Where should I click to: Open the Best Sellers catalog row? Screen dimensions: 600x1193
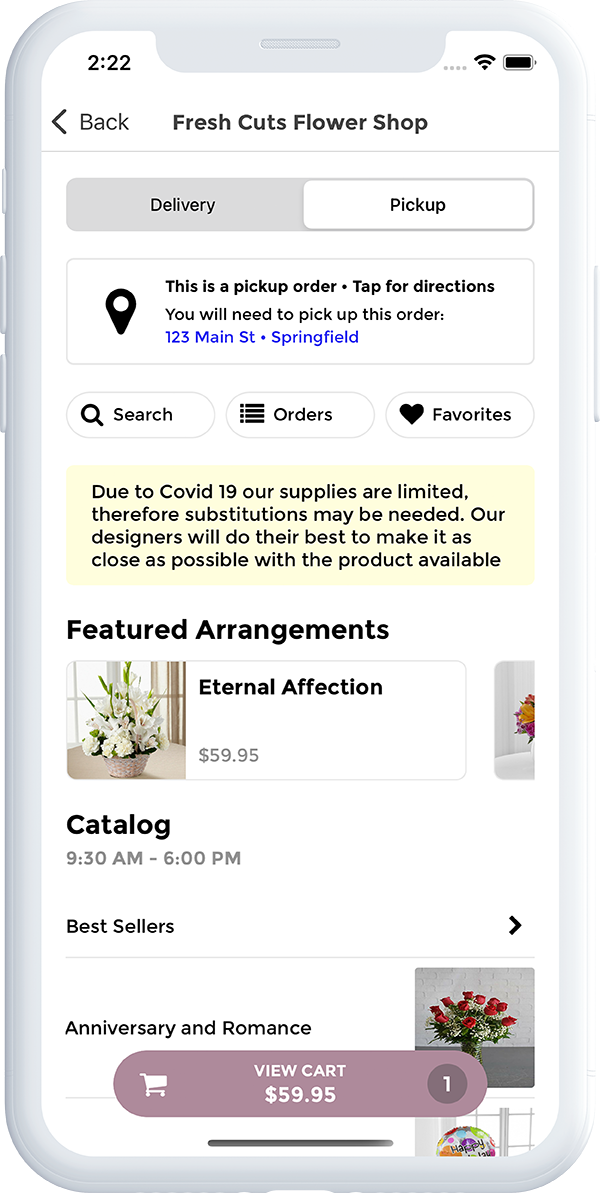120,926
